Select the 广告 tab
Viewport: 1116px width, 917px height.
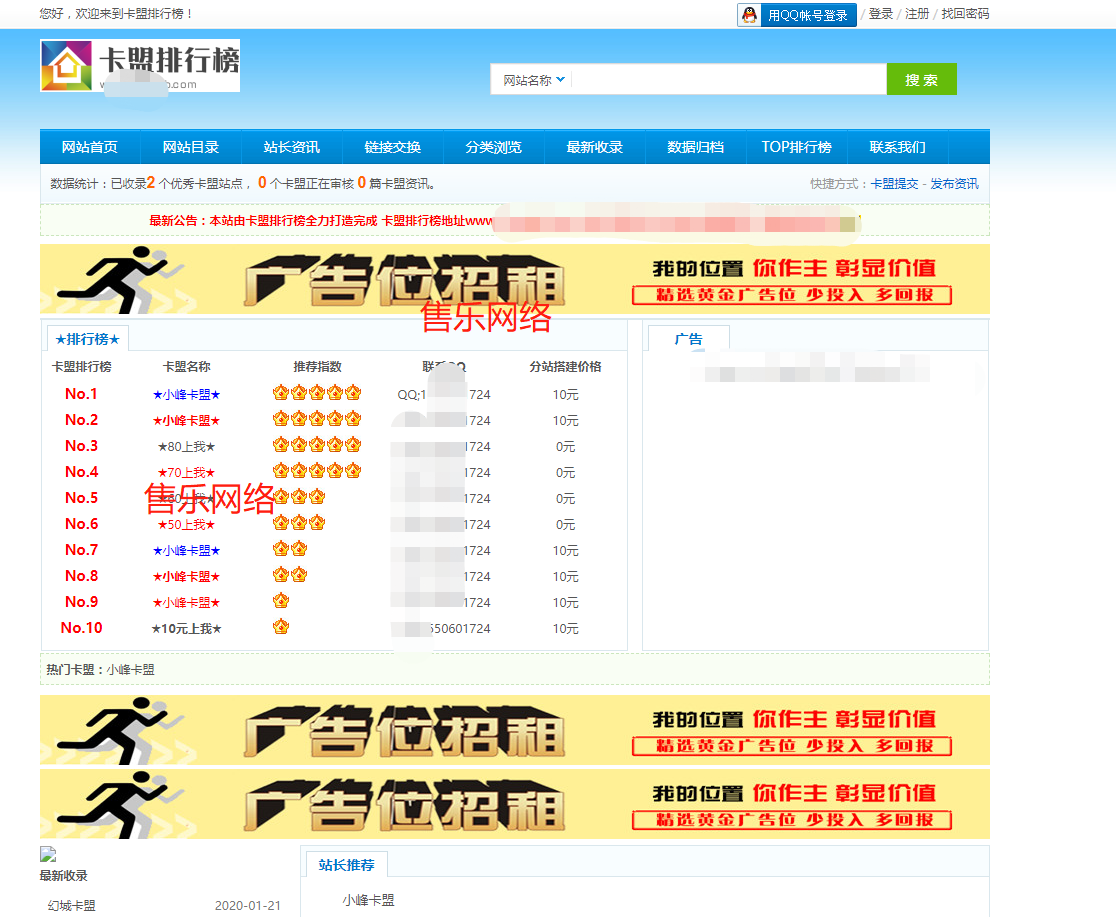tap(688, 339)
